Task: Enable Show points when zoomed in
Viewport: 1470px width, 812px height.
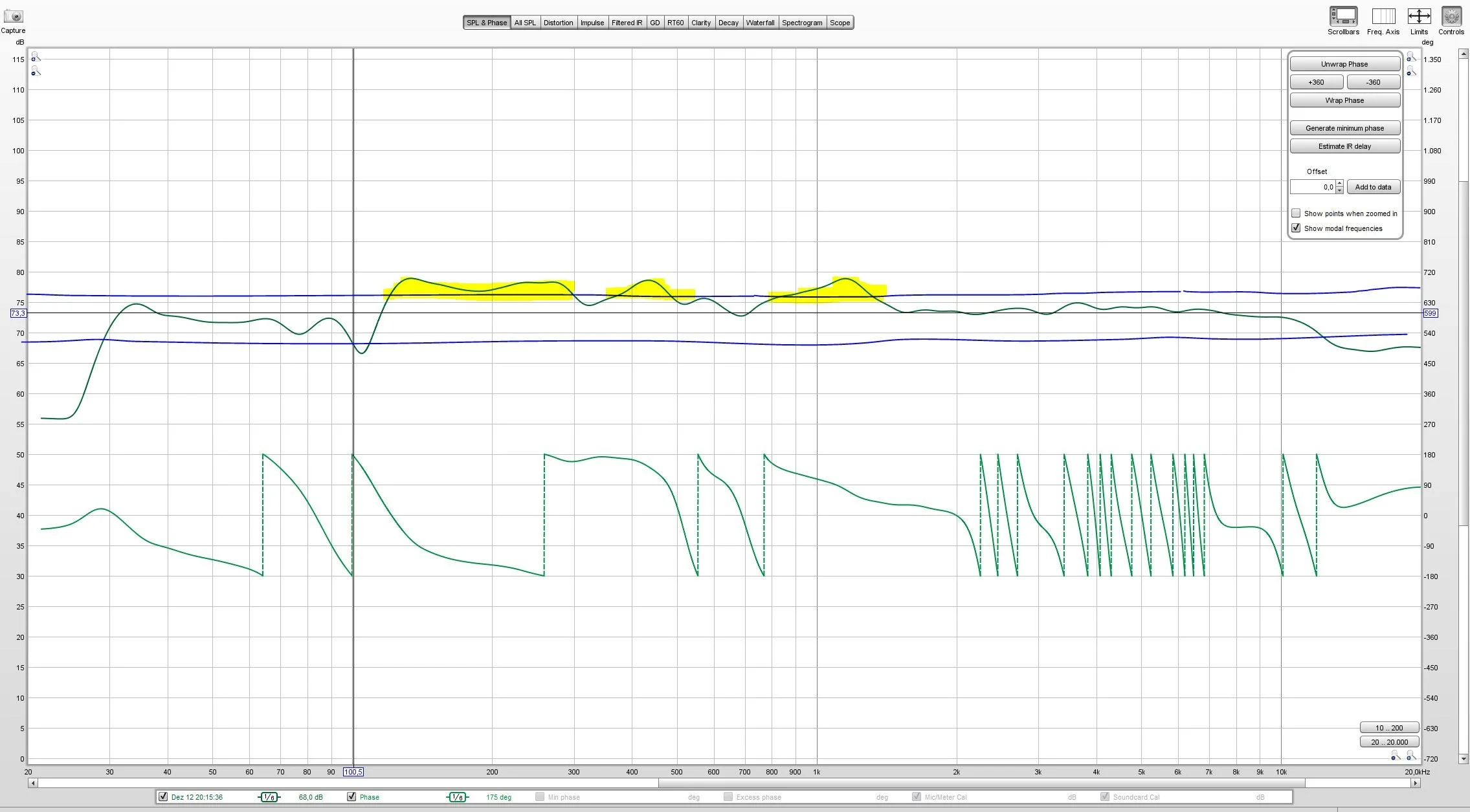Action: (x=1296, y=213)
